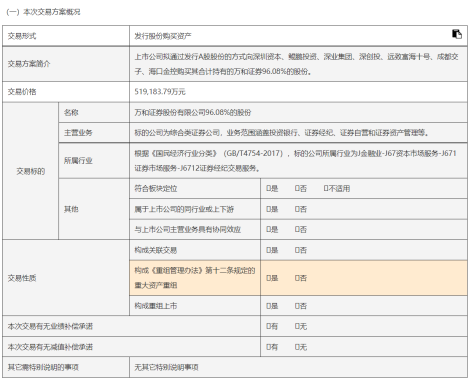Tick 否 for 构成重组上市
This screenshot has width=471, height=379.
[x=297, y=306]
